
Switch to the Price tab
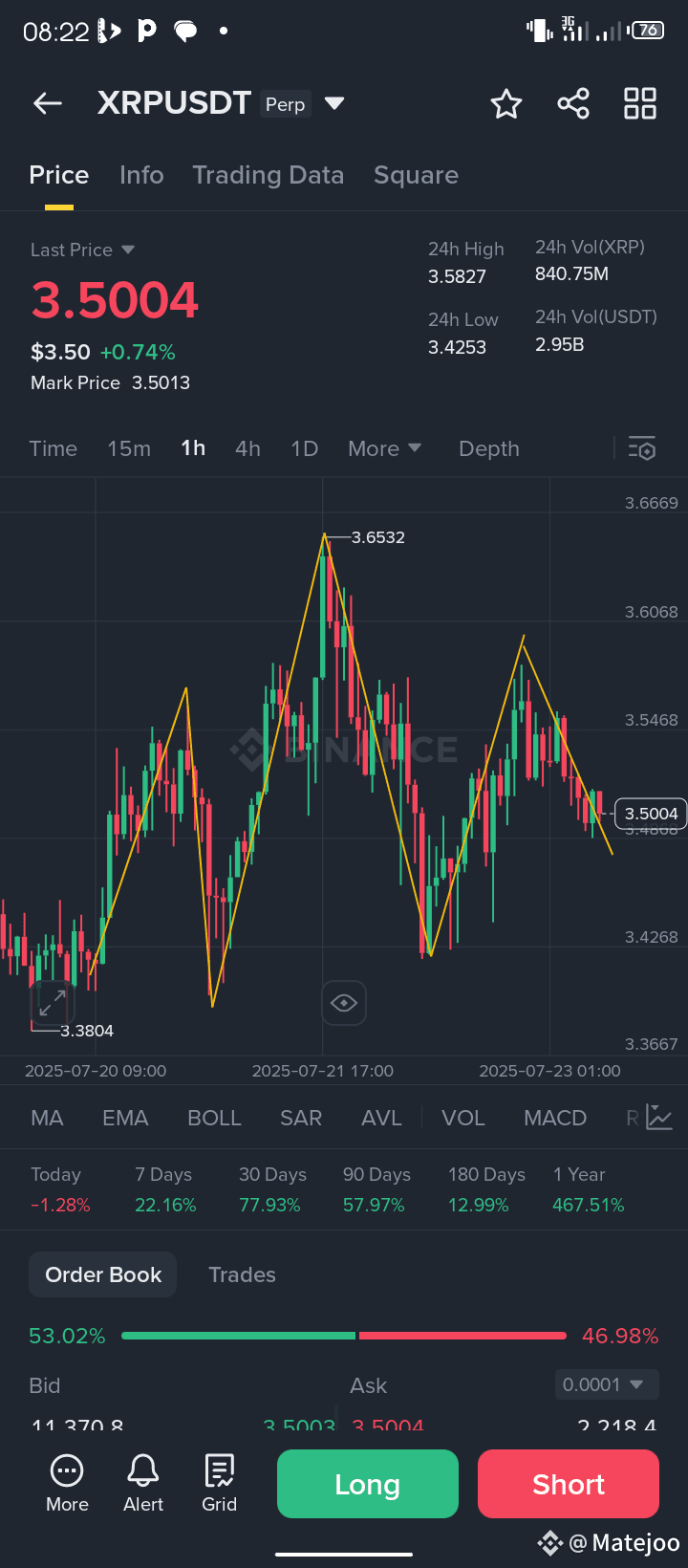point(59,175)
